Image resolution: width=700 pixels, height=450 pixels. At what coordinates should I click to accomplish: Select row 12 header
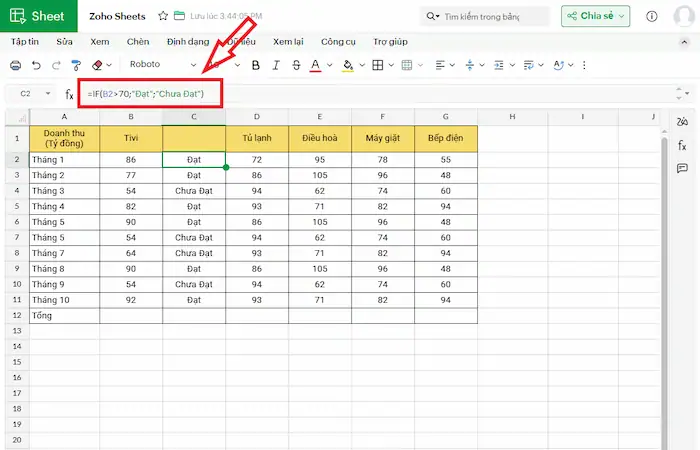pos(17,315)
